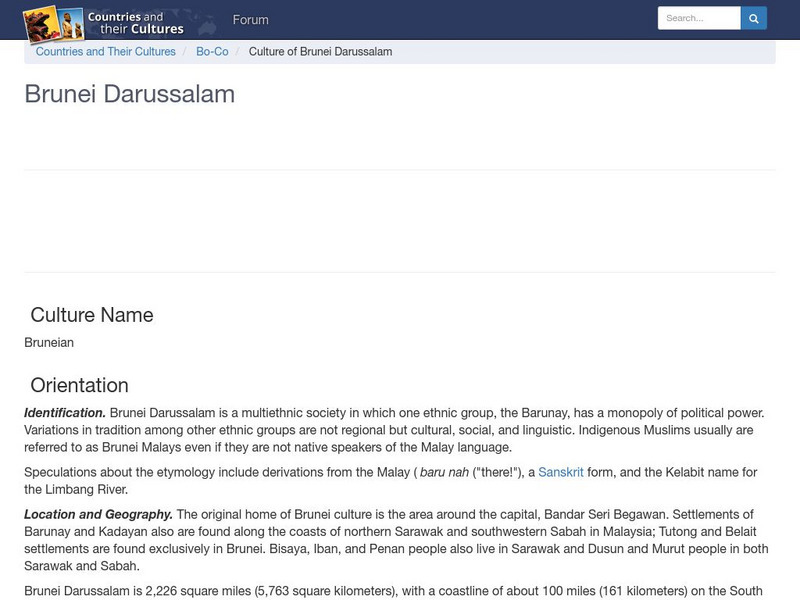Click the italicized Identification label
This screenshot has height=600, width=800.
pyautogui.click(x=64, y=412)
